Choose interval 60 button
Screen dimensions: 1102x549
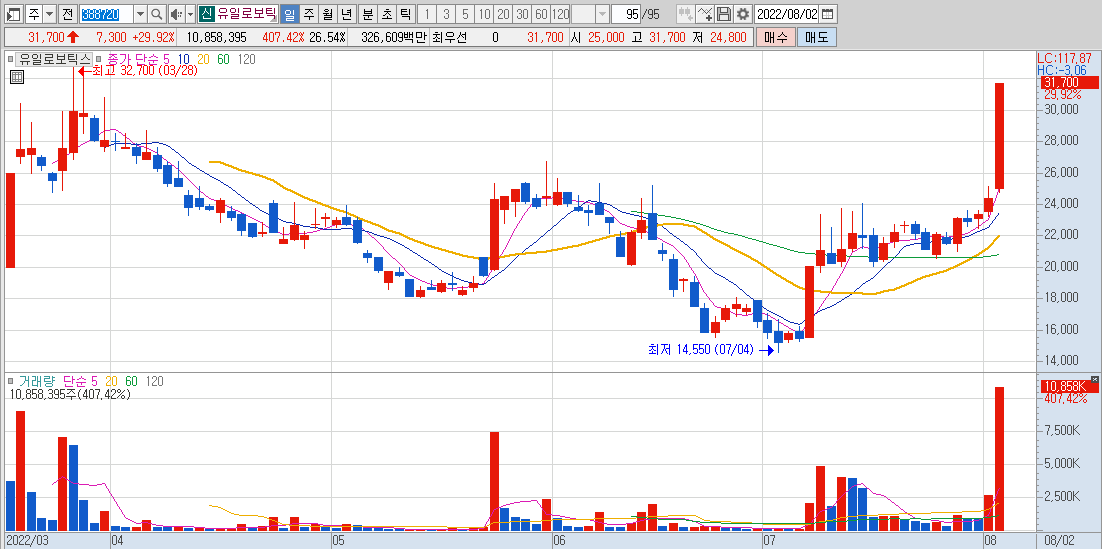tap(540, 14)
